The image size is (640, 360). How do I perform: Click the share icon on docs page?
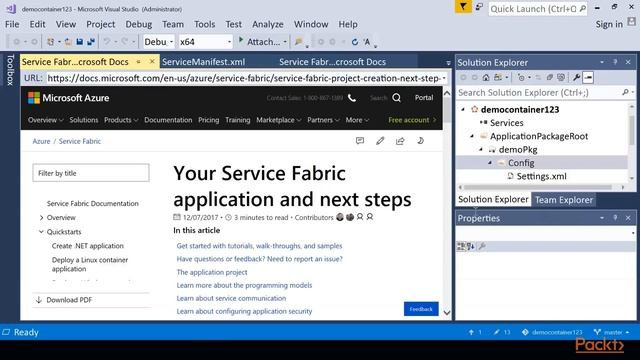[400, 141]
